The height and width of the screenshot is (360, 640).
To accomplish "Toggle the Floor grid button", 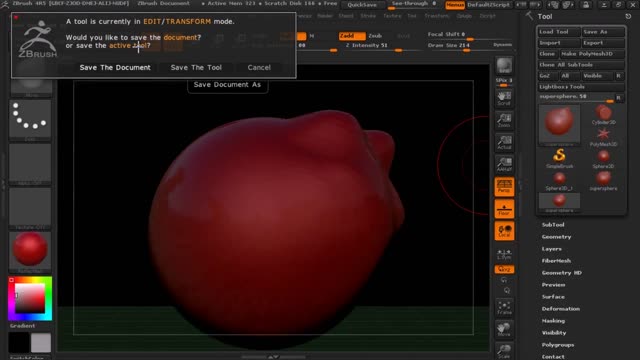I will [x=504, y=209].
